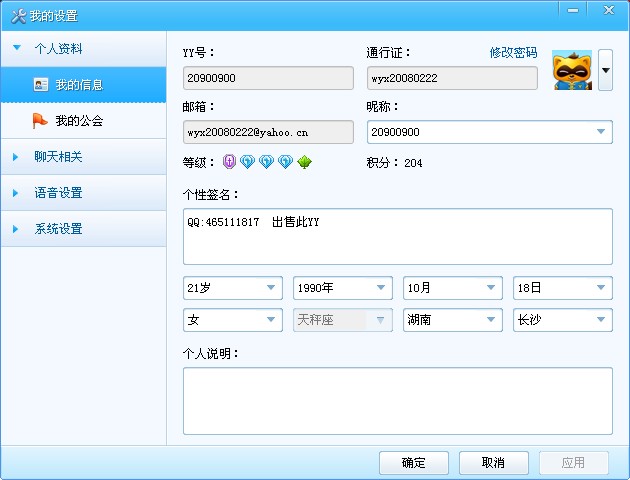Click the orange flag icon beside 我的公会
The height and width of the screenshot is (480, 630).
(40, 121)
